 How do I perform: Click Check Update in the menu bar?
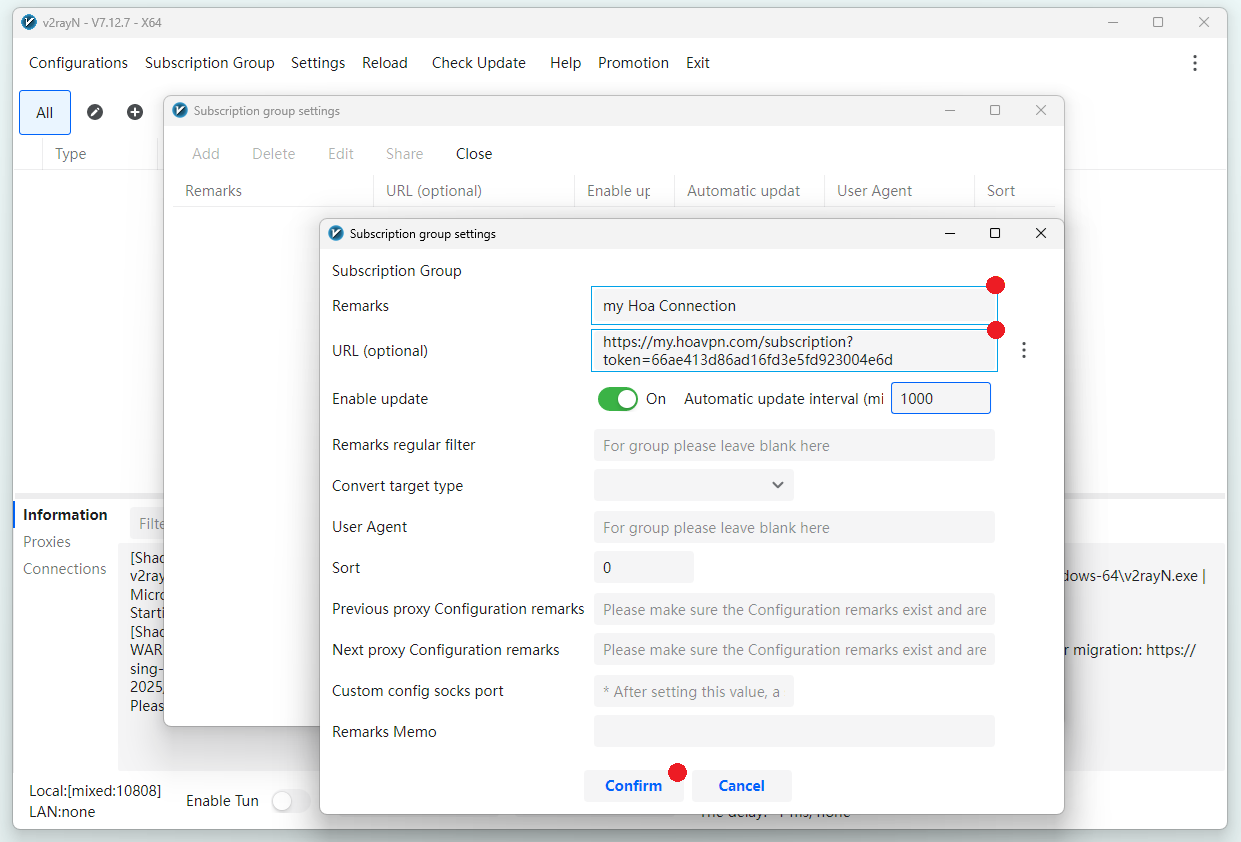click(478, 63)
